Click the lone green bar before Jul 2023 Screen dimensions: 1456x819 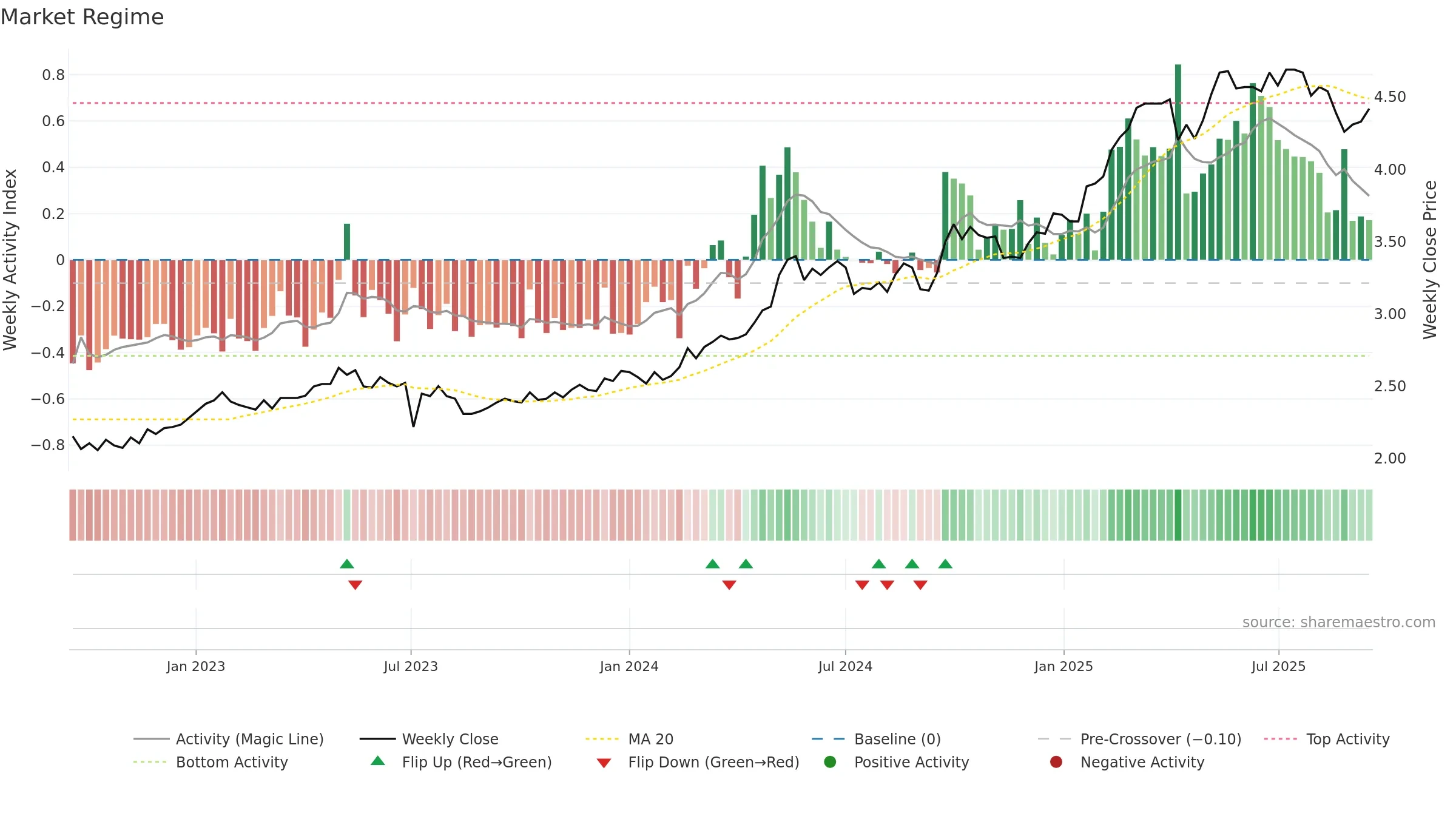pos(347,241)
